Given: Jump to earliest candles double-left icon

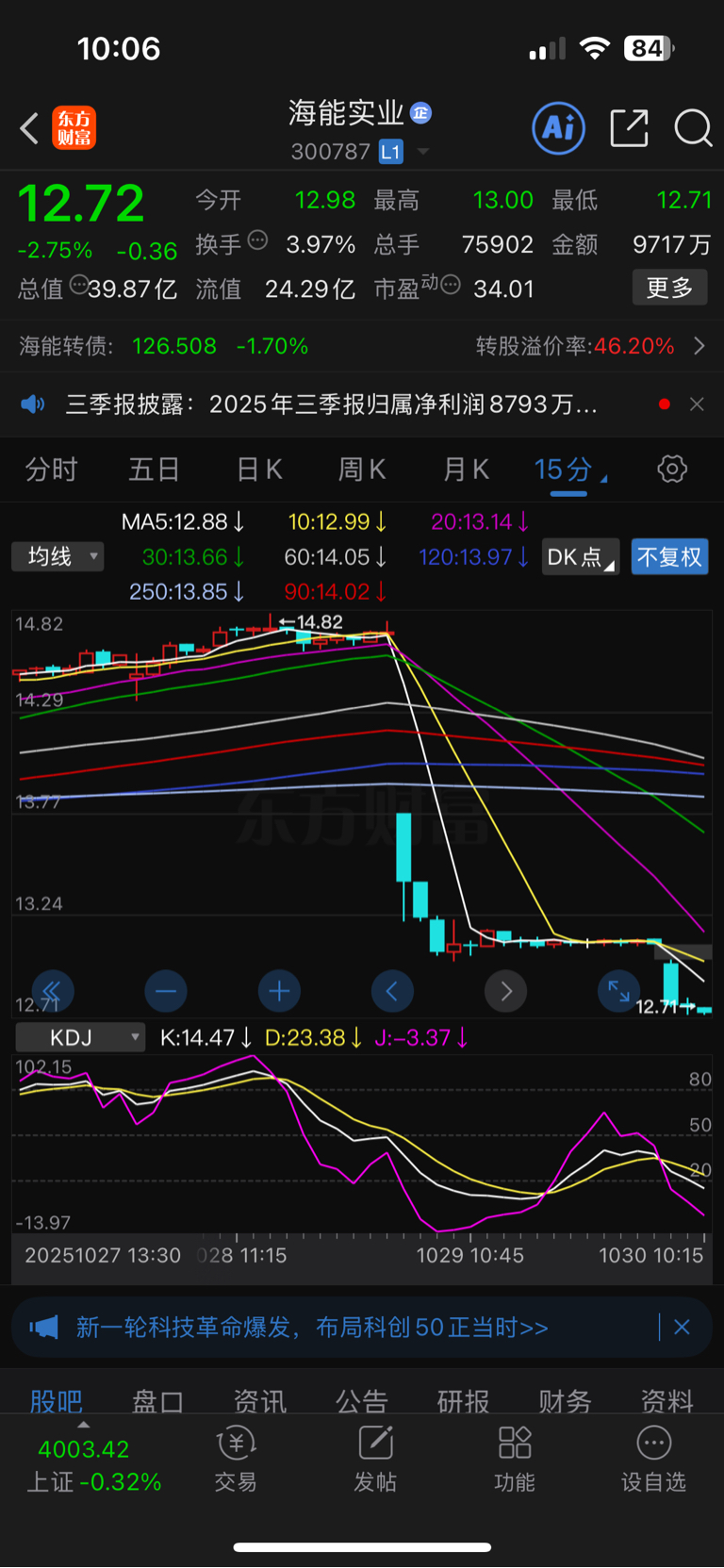Looking at the screenshot, I should pos(53,991).
